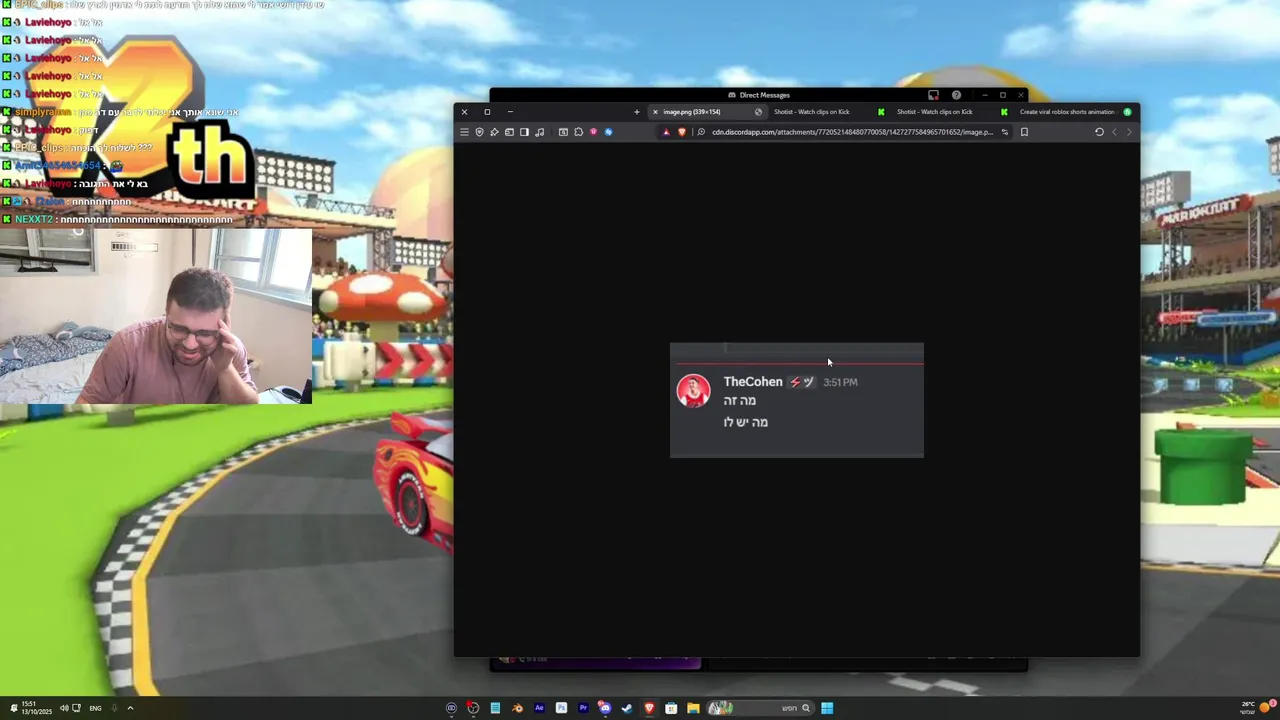Open After Effects from taskbar
This screenshot has height=720, width=1280.
click(539, 708)
